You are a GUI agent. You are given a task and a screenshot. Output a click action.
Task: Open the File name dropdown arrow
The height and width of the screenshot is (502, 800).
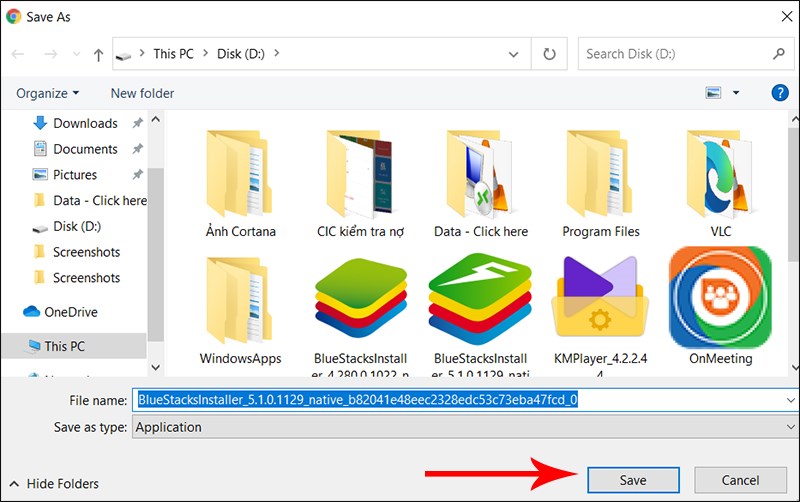click(791, 400)
